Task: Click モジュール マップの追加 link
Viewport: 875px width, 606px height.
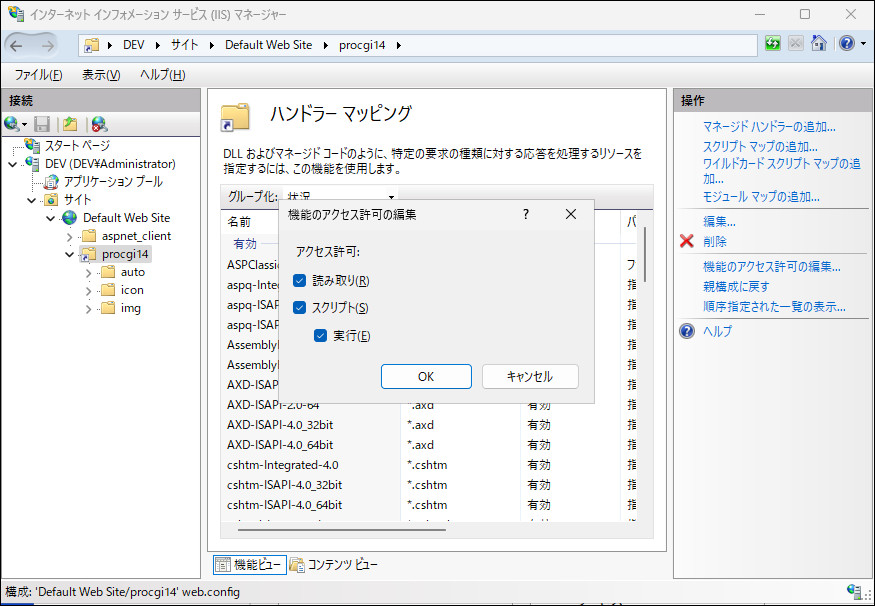Action: point(761,196)
